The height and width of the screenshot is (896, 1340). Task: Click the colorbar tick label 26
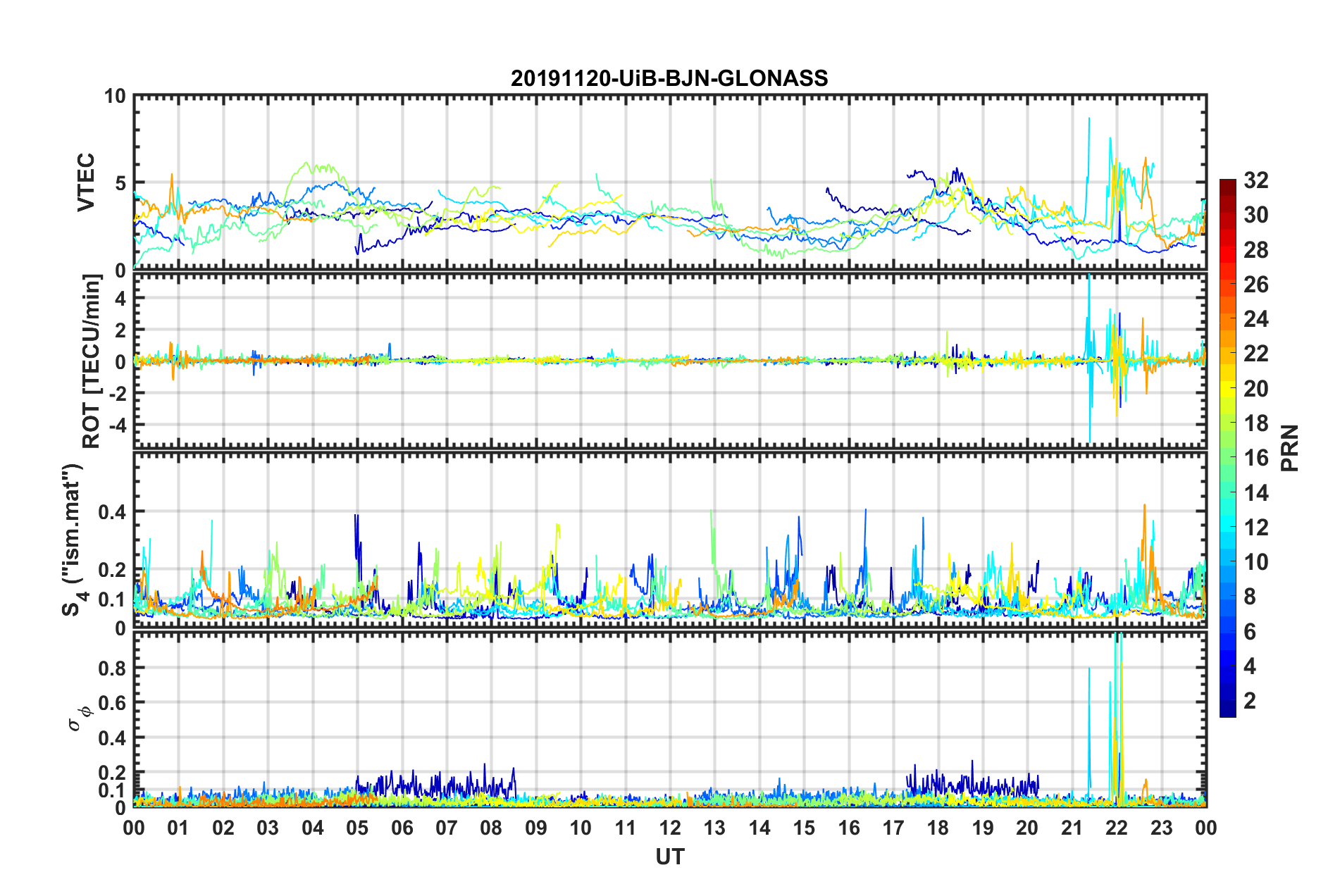pos(1255,285)
